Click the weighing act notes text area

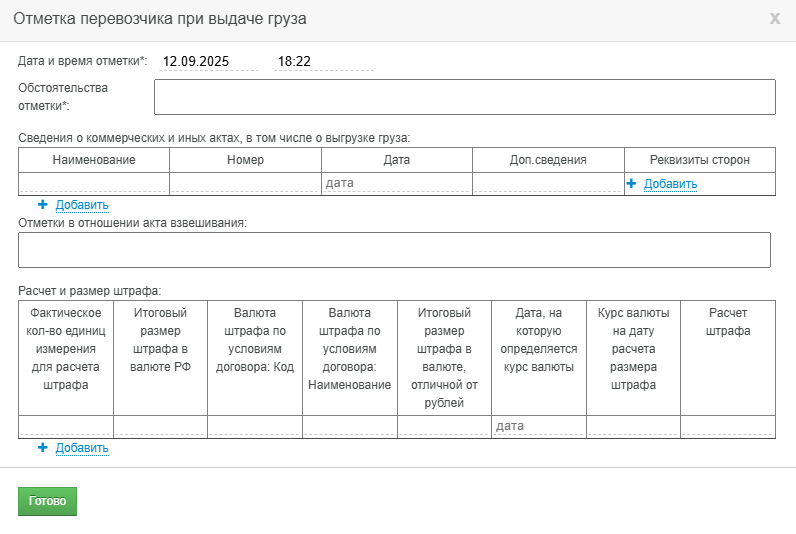(x=394, y=250)
